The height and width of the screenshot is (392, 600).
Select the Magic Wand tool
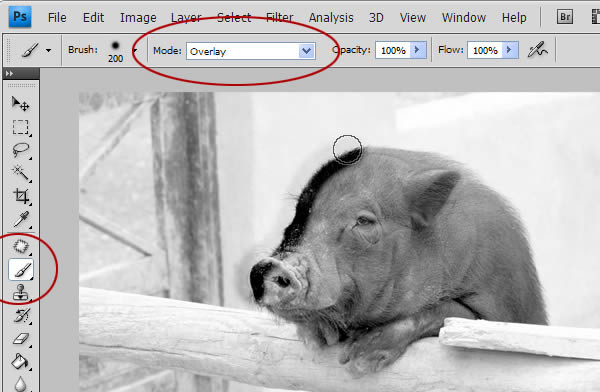[x=21, y=173]
